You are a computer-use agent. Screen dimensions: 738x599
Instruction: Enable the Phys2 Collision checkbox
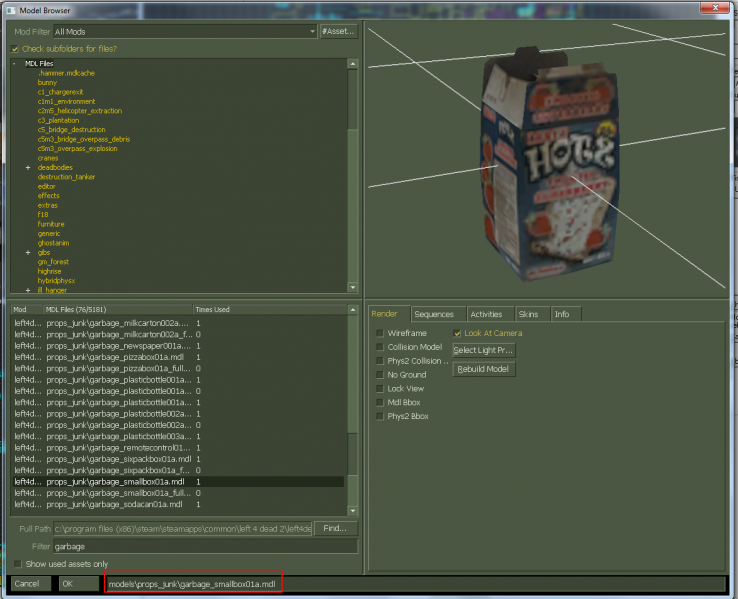point(380,361)
